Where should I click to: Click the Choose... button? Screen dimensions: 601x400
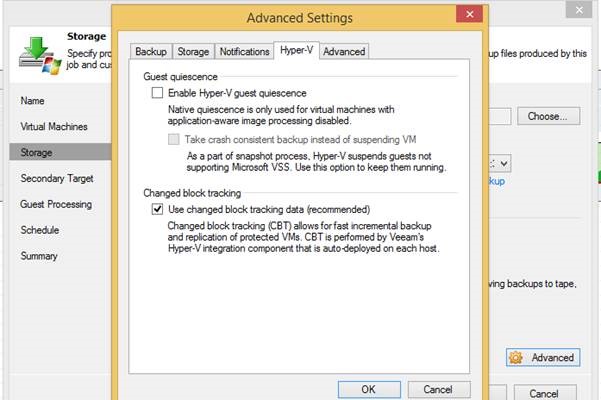[548, 117]
